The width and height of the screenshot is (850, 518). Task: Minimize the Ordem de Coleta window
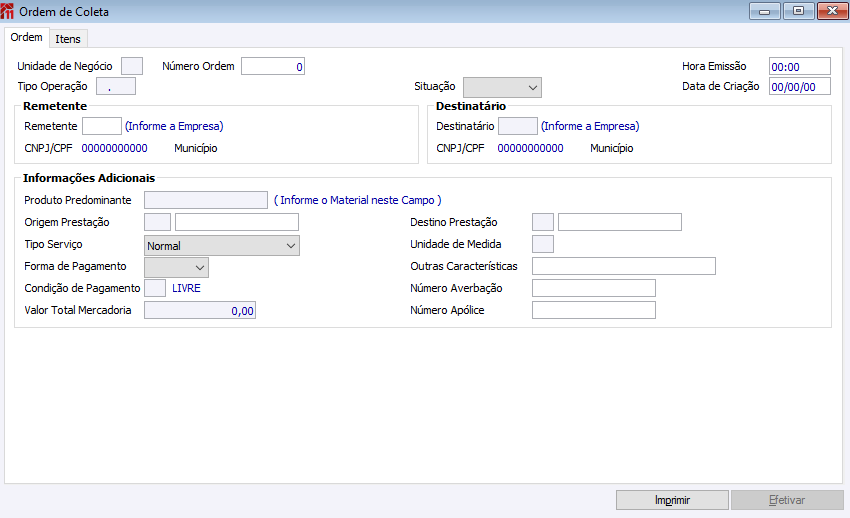(765, 11)
